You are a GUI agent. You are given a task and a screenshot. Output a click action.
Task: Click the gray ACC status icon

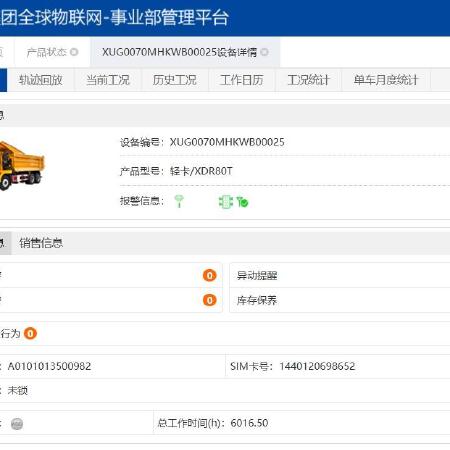click(x=17, y=424)
